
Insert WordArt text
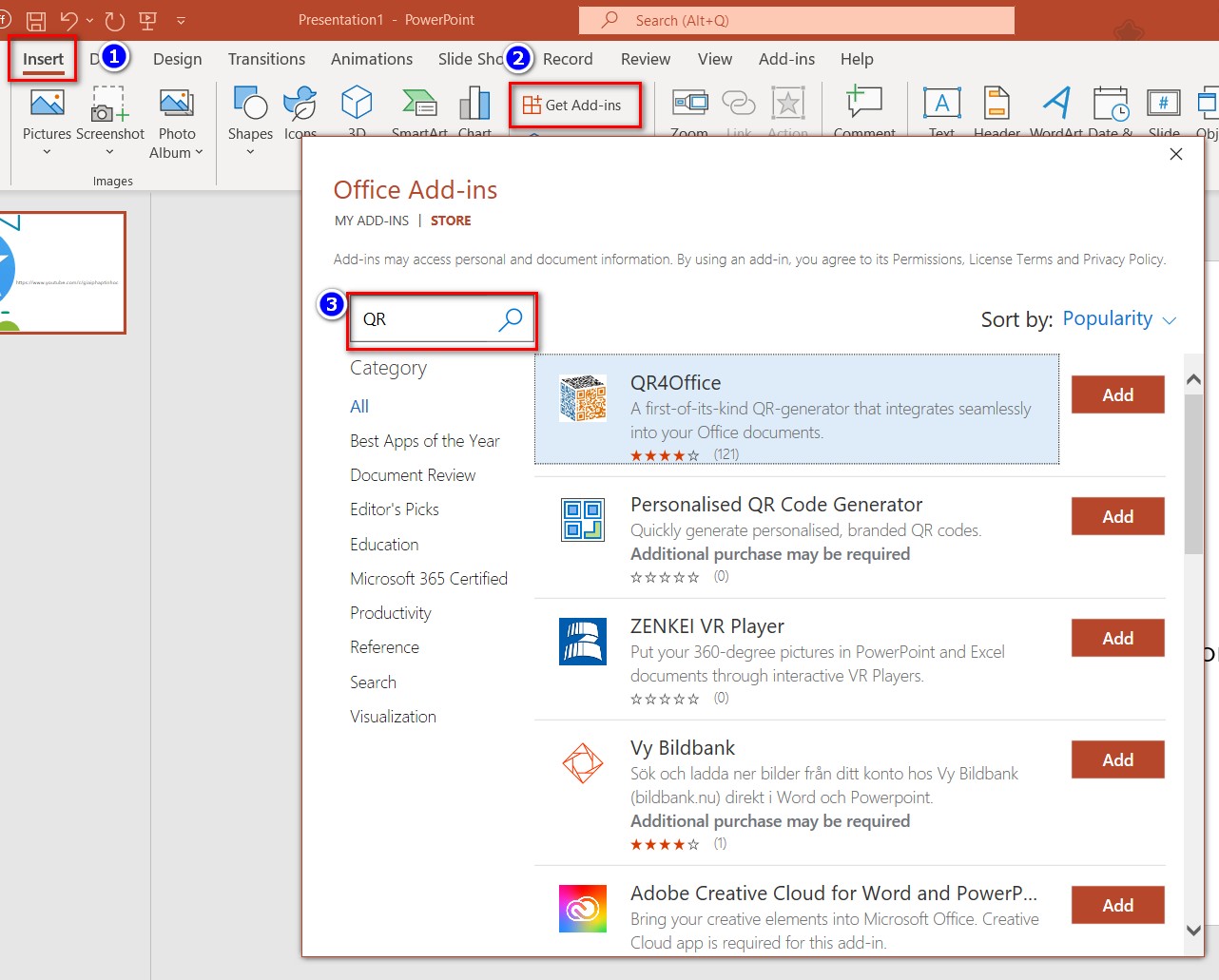pyautogui.click(x=1055, y=104)
